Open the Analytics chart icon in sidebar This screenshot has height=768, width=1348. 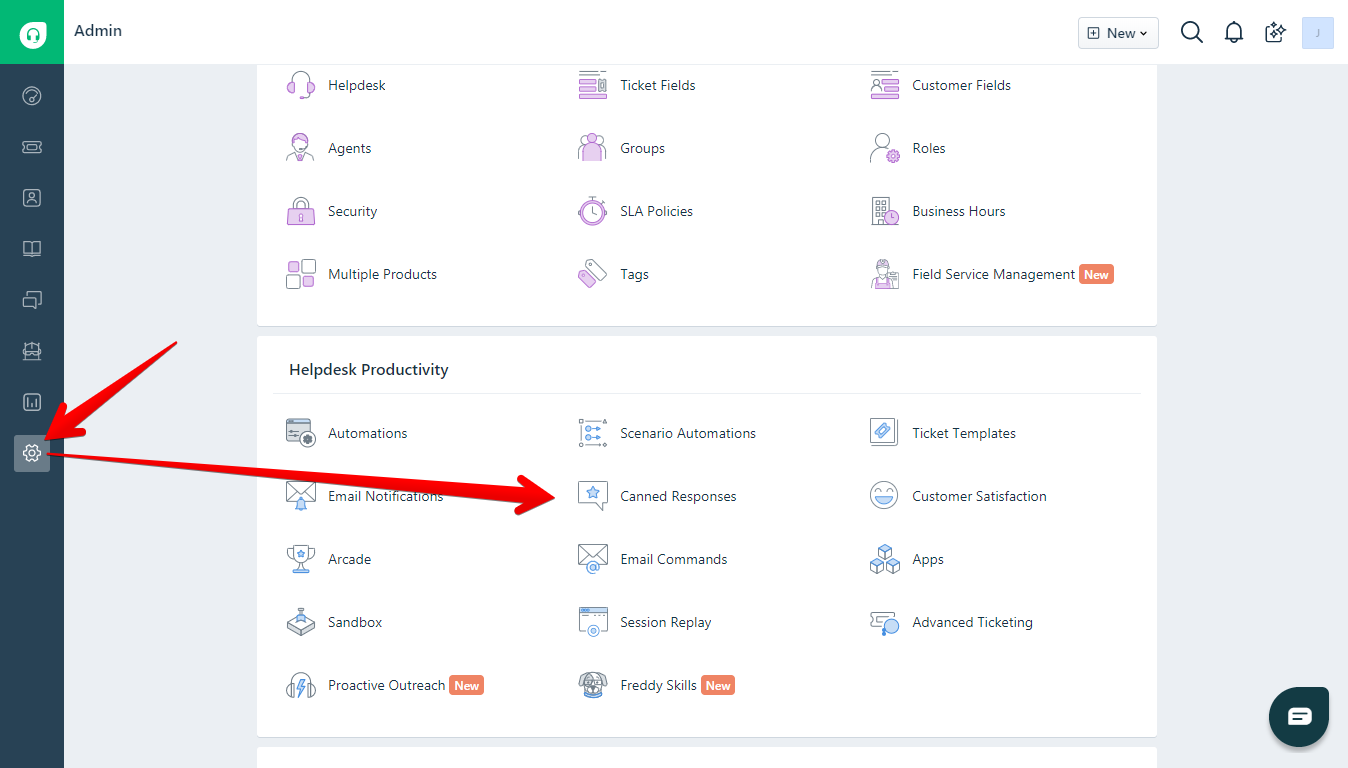[32, 402]
